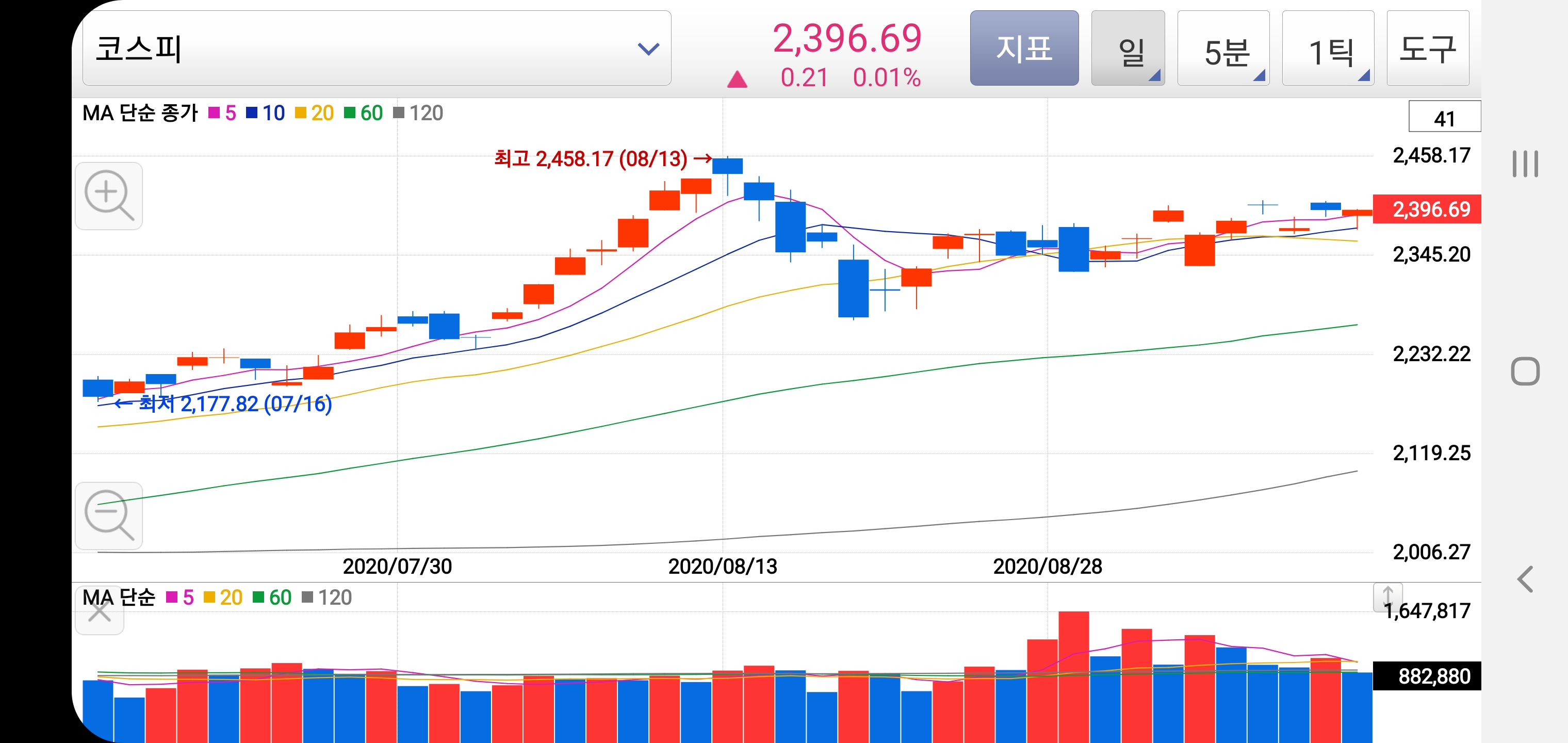The height and width of the screenshot is (743, 1568).
Task: Click the black volume tag 882,880
Action: pyautogui.click(x=1427, y=675)
